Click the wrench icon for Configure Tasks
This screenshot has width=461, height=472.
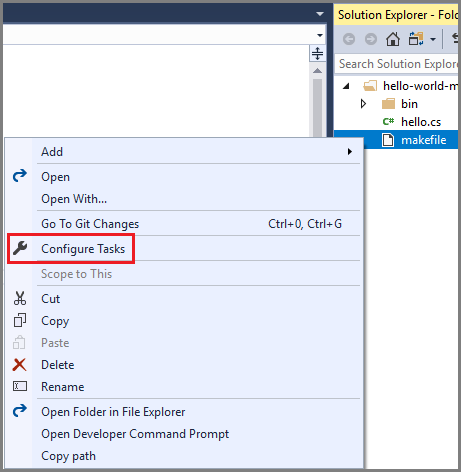20,248
